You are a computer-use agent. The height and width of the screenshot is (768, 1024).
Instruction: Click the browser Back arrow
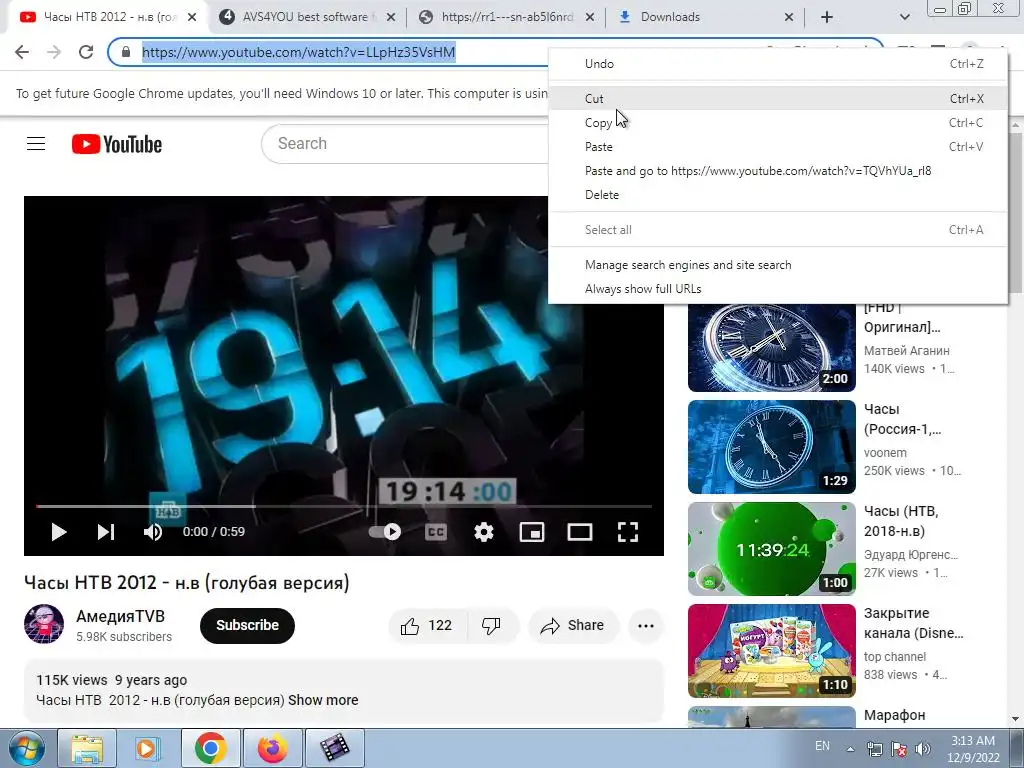[x=22, y=52]
